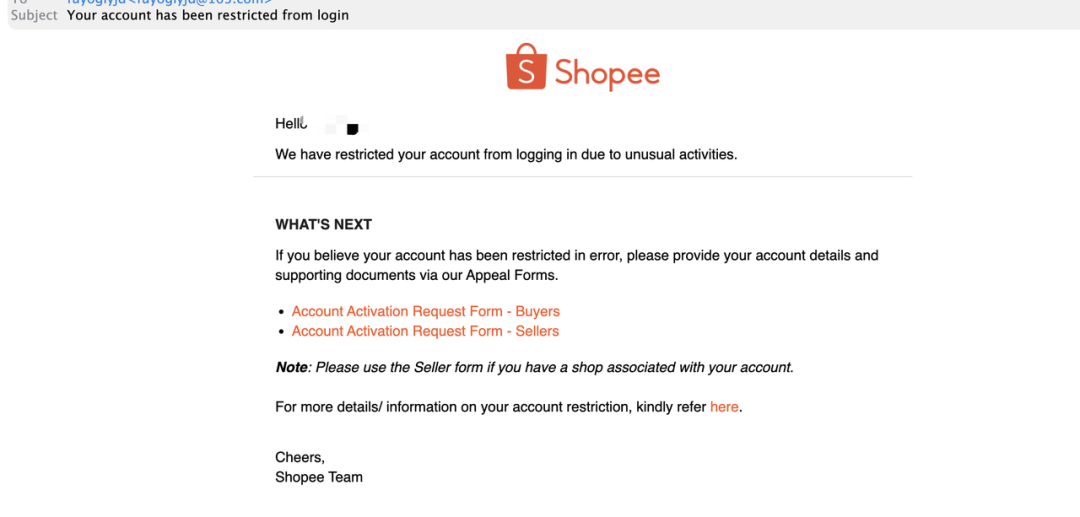1080x517 pixels.
Task: Click the "Hello" greeting line
Action: pos(289,124)
